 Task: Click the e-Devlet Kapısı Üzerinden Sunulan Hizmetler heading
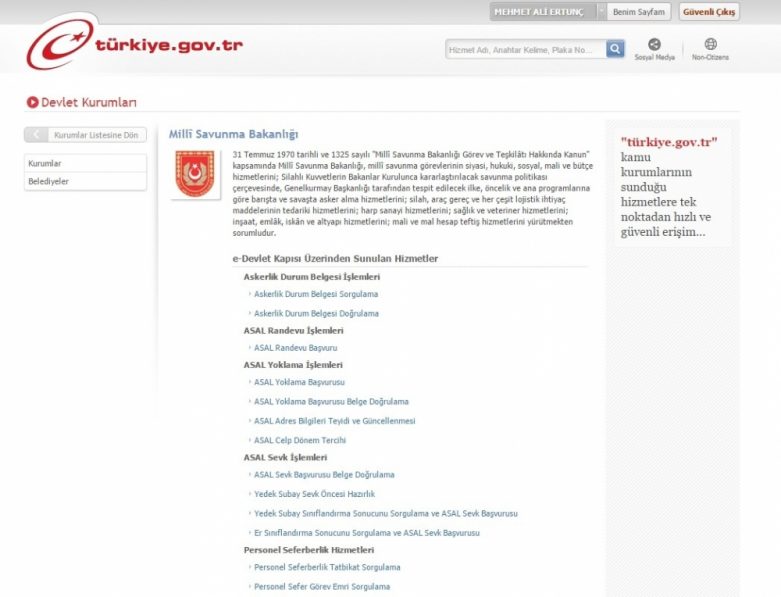pyautogui.click(x=335, y=258)
